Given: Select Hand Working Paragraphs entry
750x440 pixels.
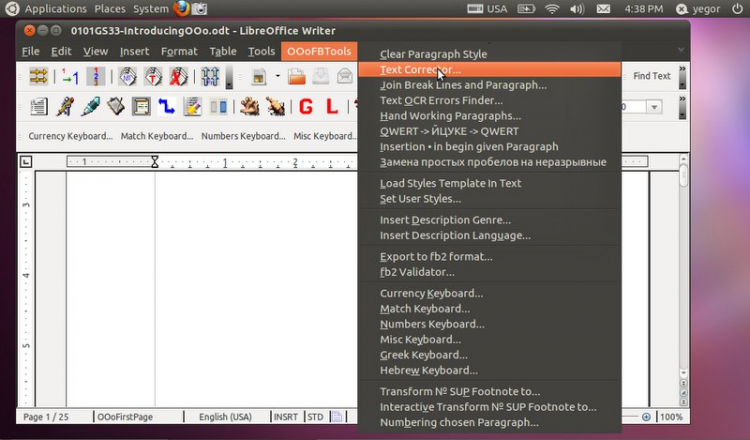Looking at the screenshot, I should pos(489,116).
